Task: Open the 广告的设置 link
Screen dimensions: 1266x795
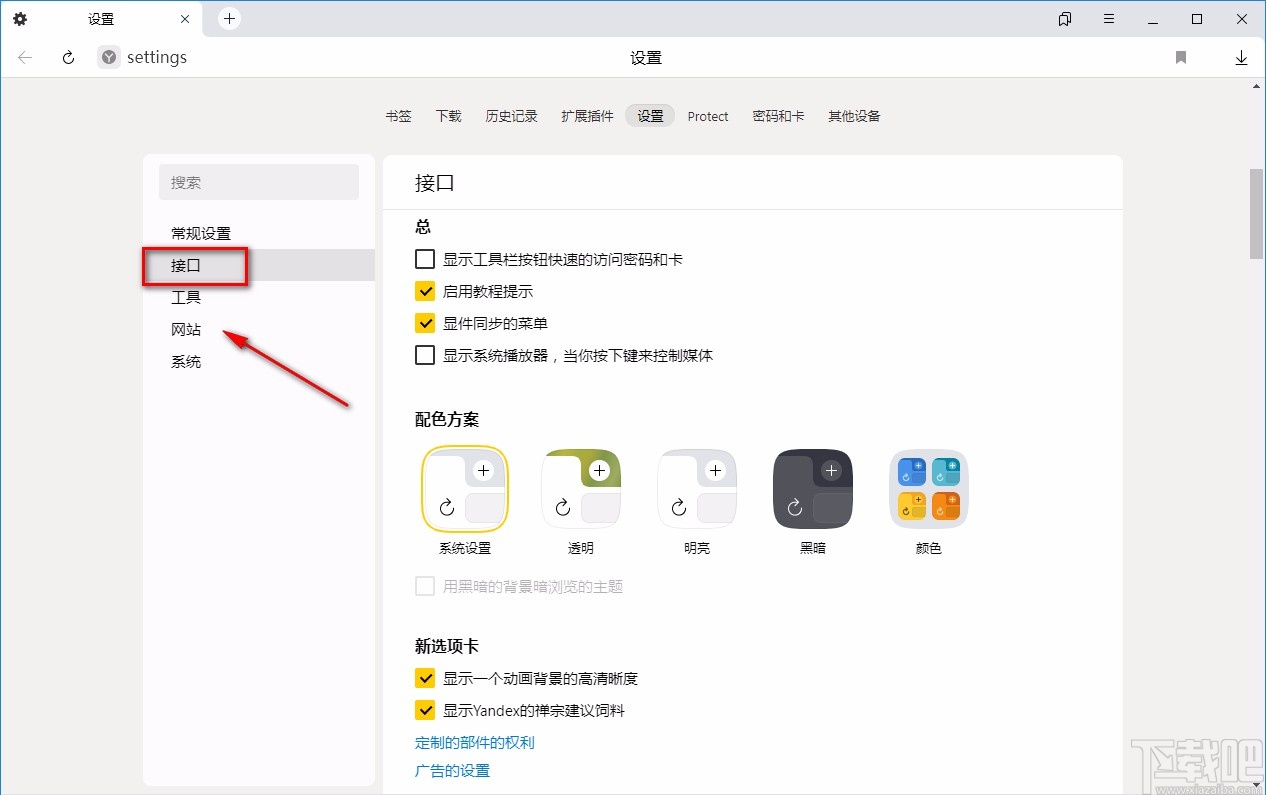Action: point(452,770)
